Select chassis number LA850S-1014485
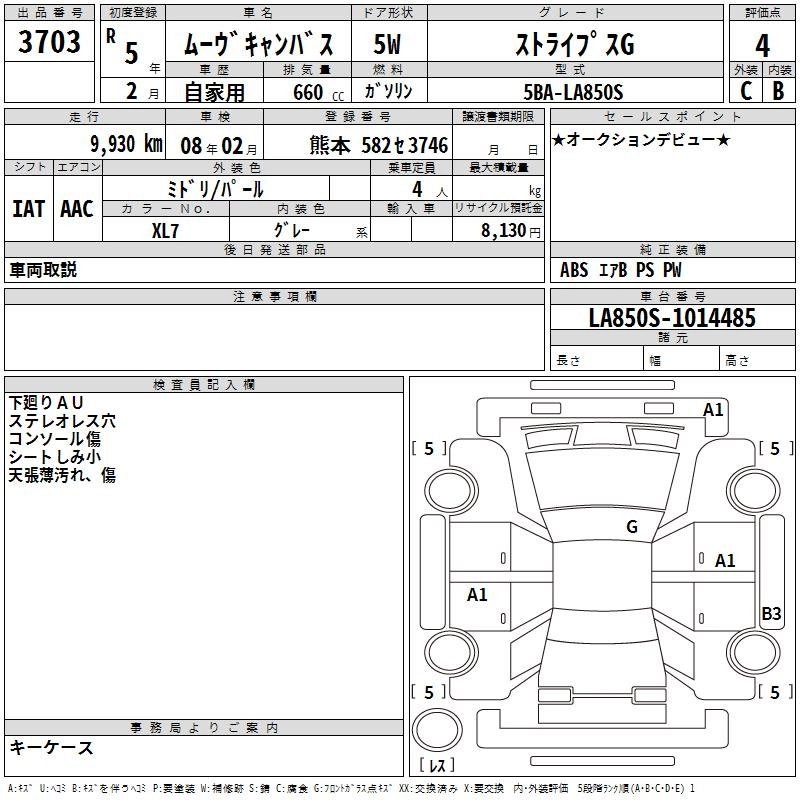 (672, 318)
